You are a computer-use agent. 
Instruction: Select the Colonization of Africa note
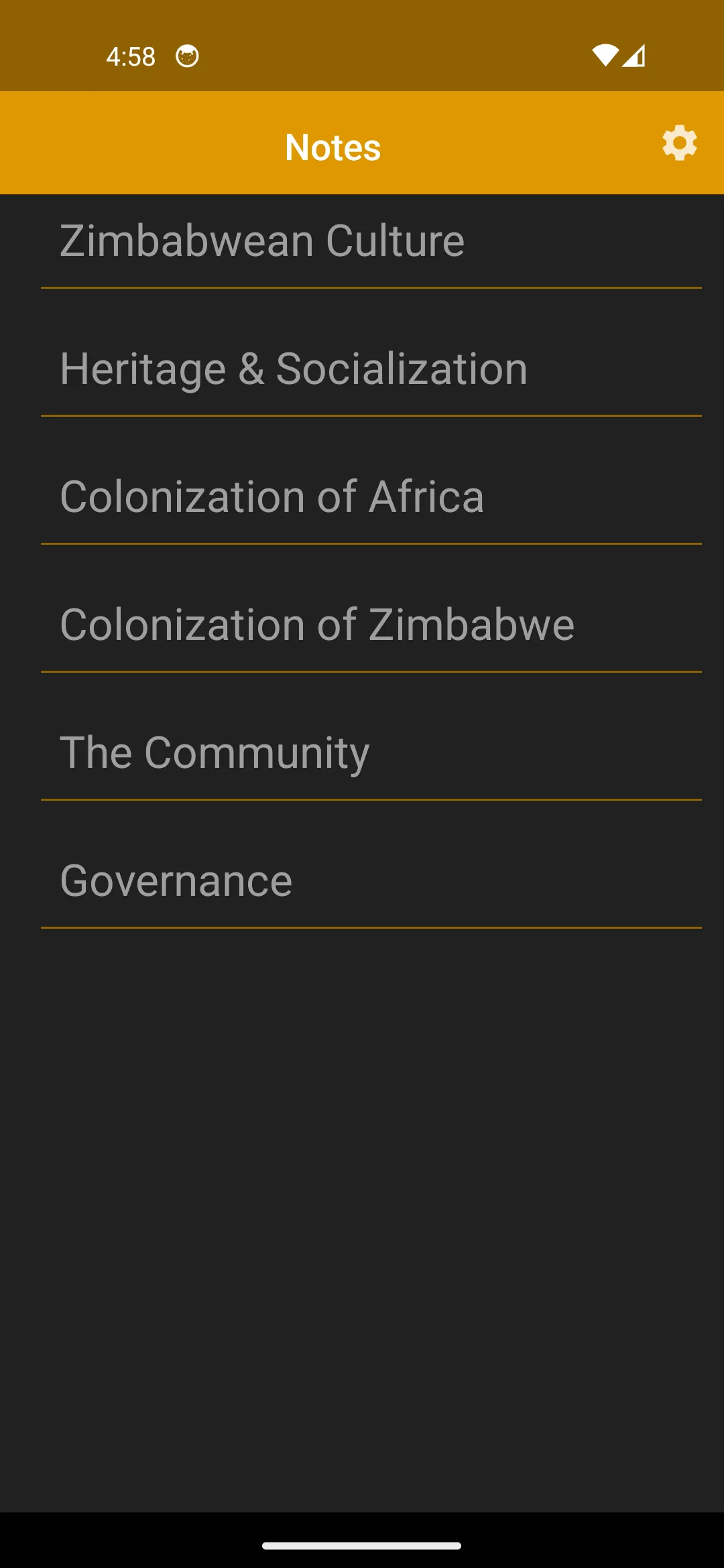(371, 497)
